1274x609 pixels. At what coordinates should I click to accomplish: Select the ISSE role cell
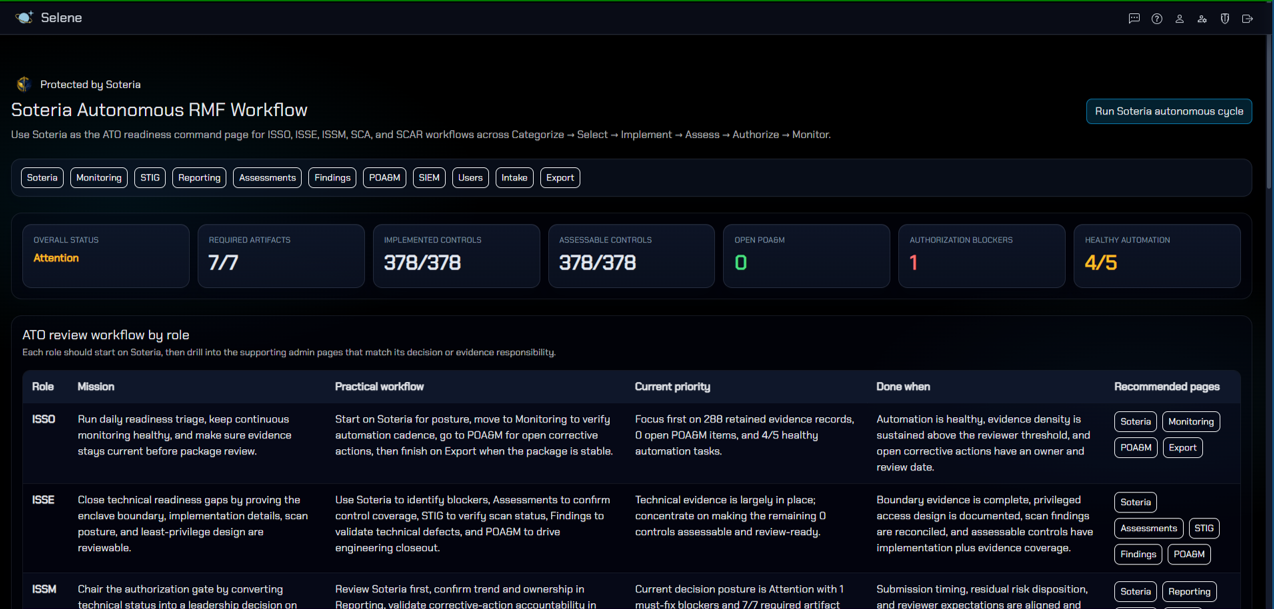pos(43,500)
